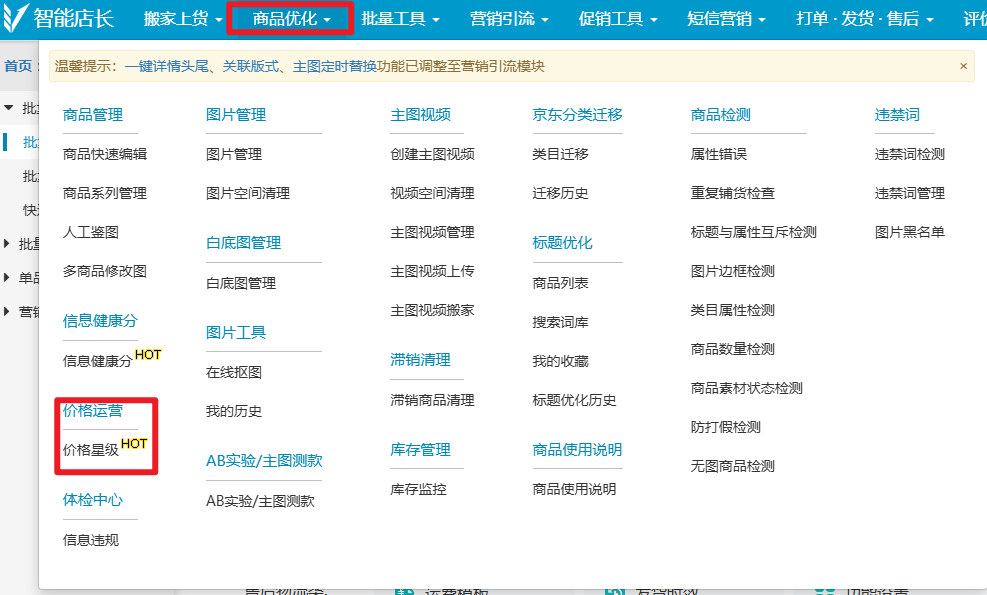Open 违禁词检测 page
This screenshot has height=595, width=987.
click(x=909, y=154)
